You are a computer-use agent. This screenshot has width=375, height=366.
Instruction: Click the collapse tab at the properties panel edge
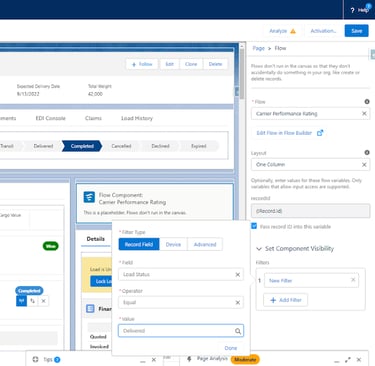point(373,54)
